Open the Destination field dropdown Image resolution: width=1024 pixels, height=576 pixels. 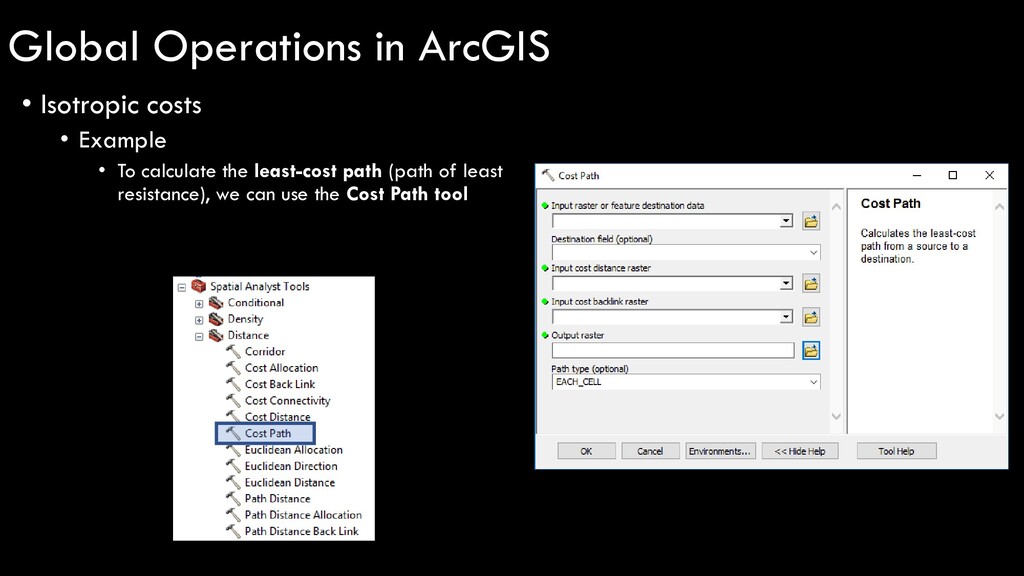point(813,253)
